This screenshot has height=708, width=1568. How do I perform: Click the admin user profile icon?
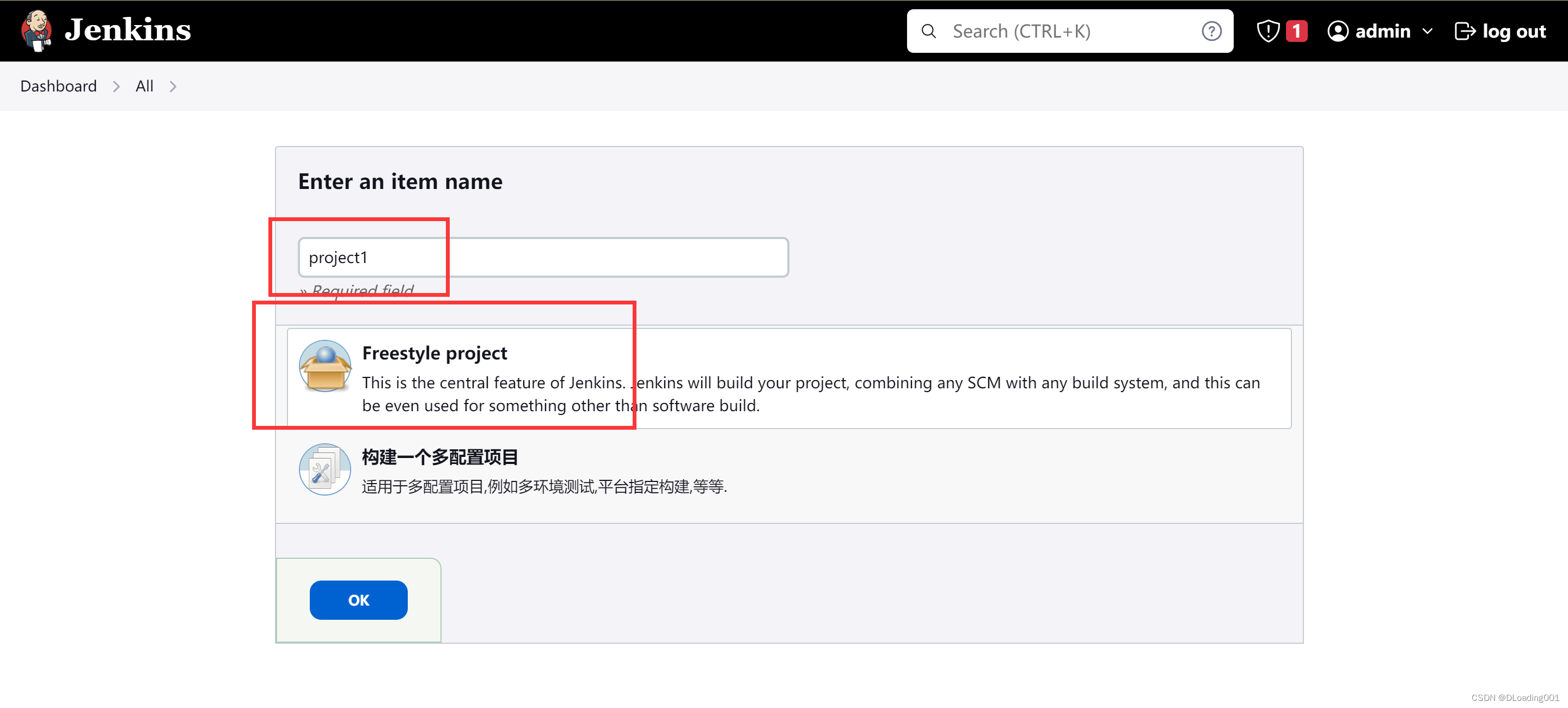1338,30
